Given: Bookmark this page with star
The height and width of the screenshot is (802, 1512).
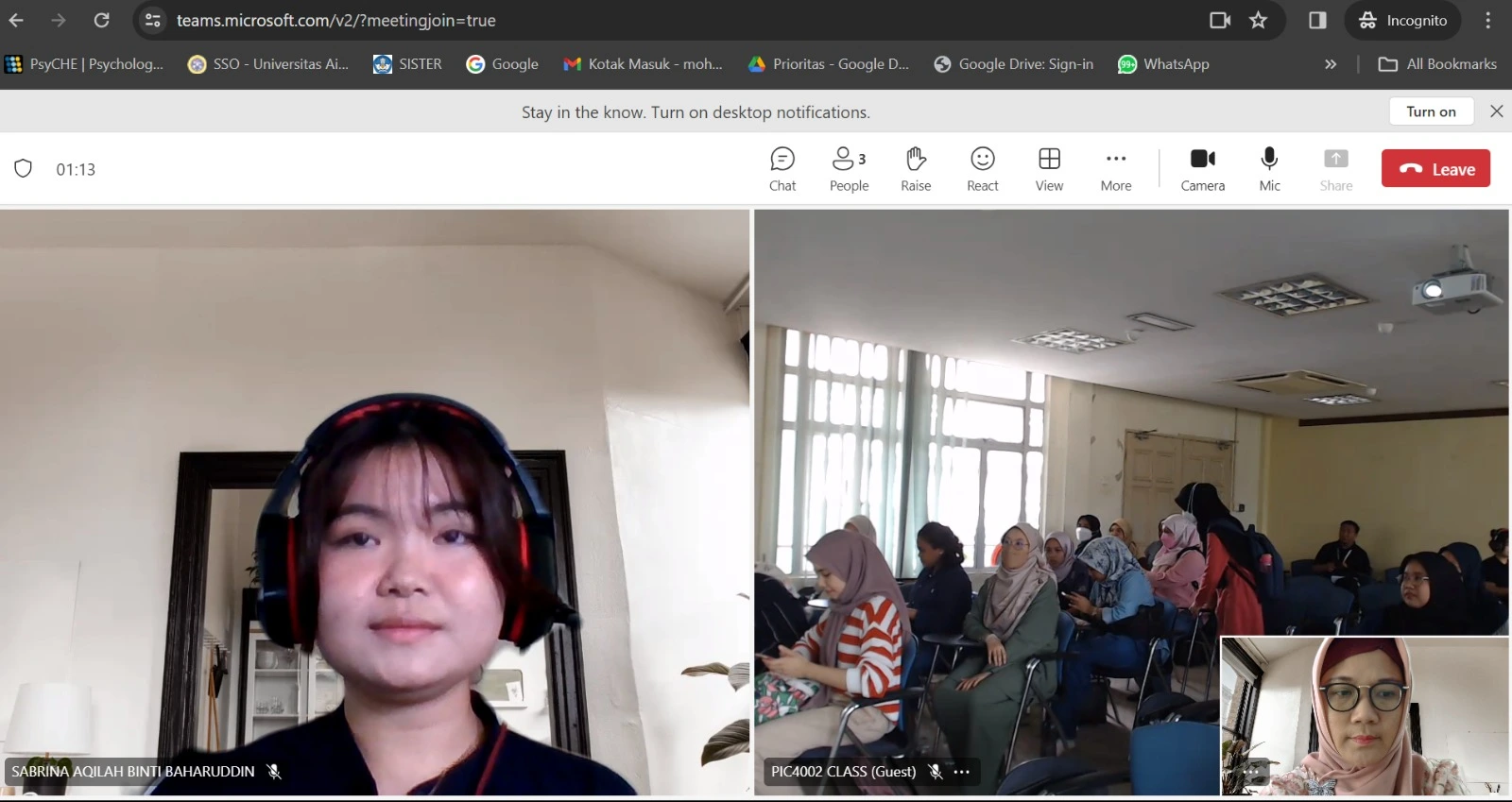Looking at the screenshot, I should coord(1259,20).
